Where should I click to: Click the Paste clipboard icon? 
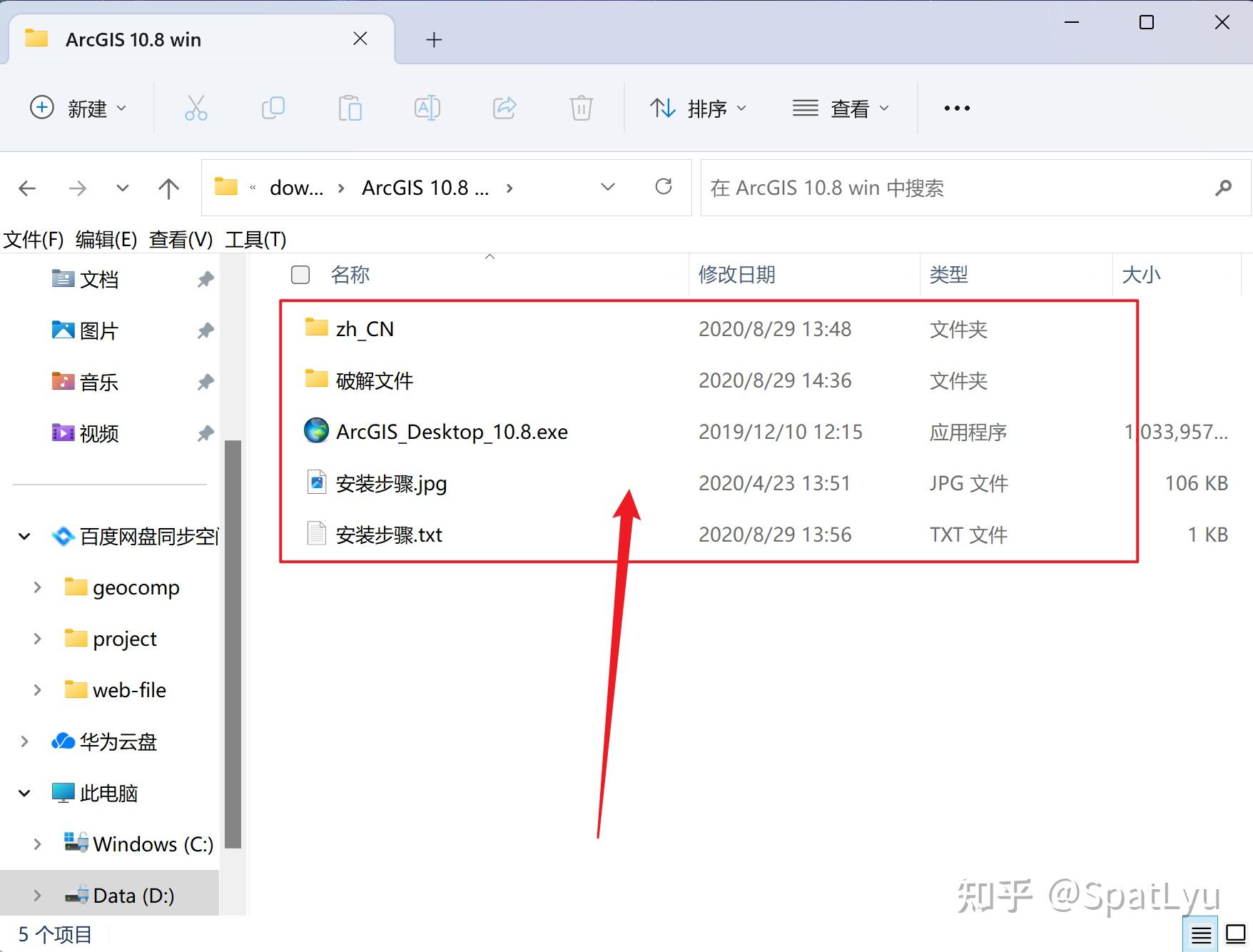[x=350, y=108]
